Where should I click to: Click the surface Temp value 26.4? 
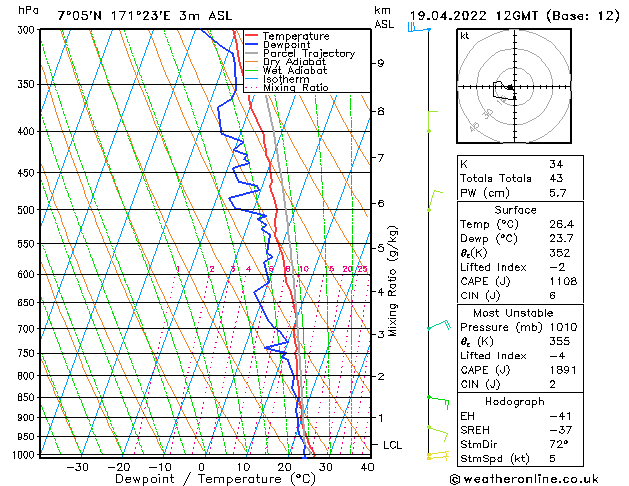(x=562, y=224)
